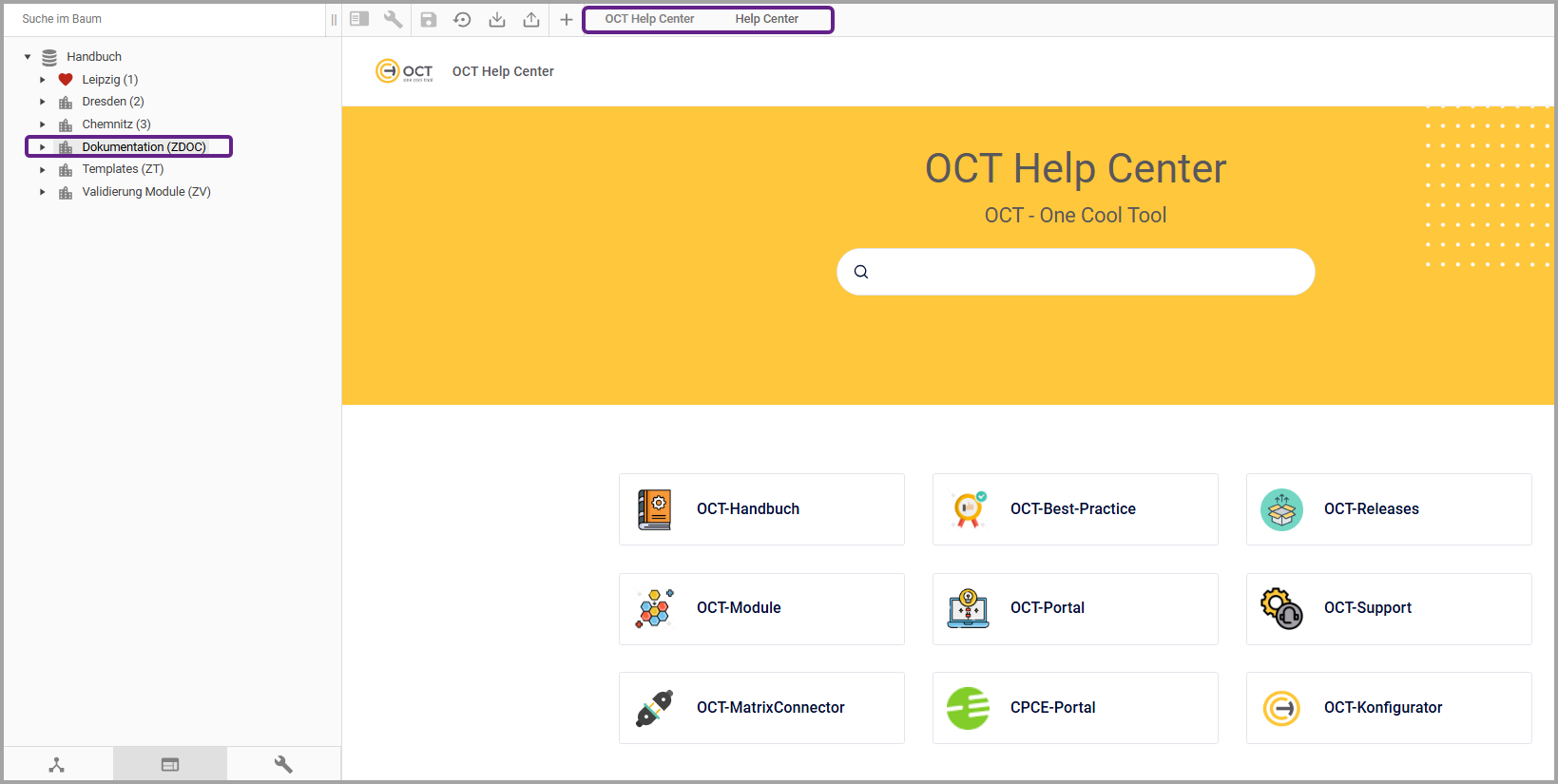This screenshot has width=1558, height=784.
Task: Open the bottom wrench configuration tab
Action: [283, 764]
